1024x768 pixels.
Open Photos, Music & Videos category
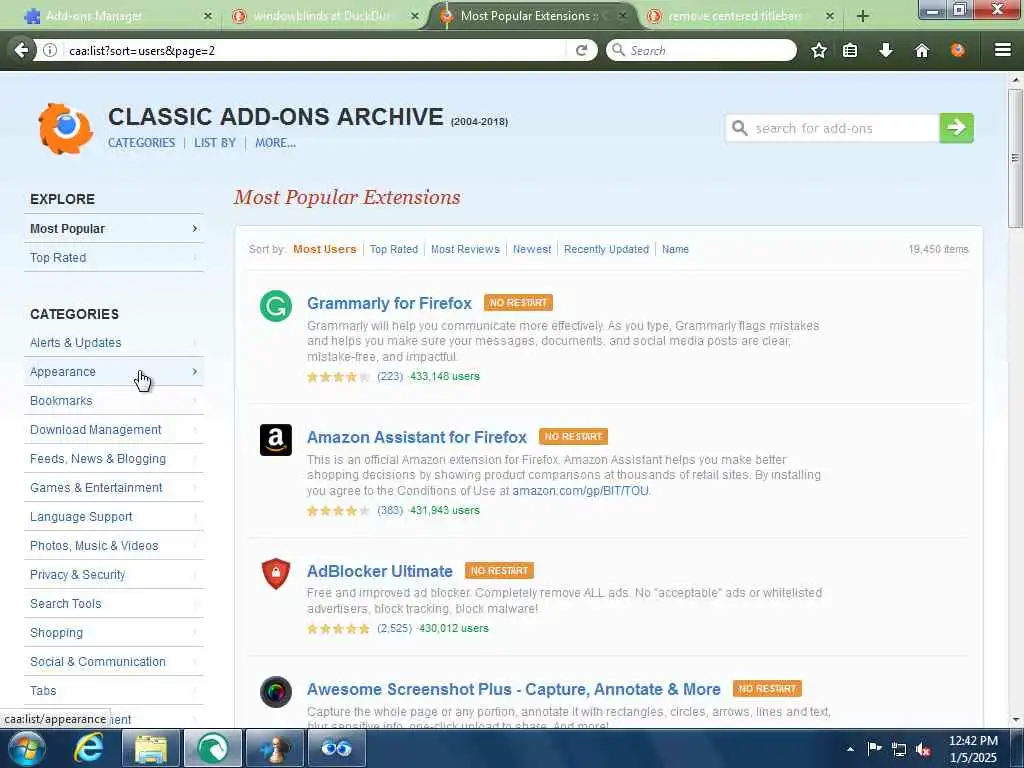click(114, 546)
